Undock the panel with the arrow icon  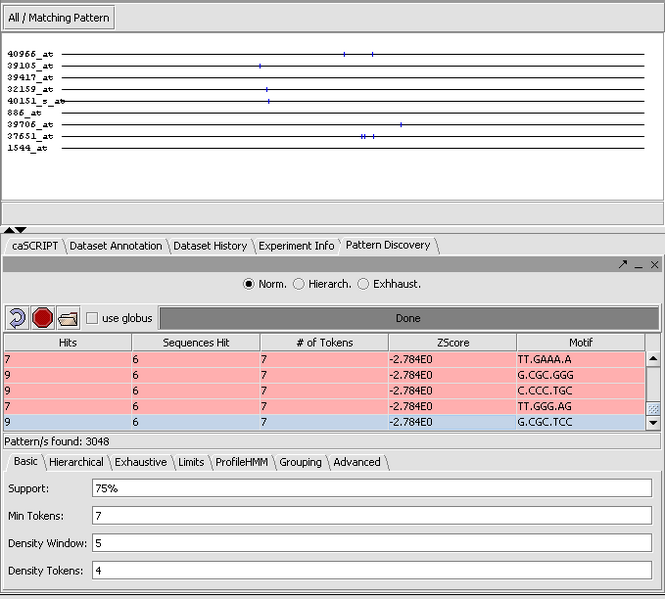click(x=623, y=265)
